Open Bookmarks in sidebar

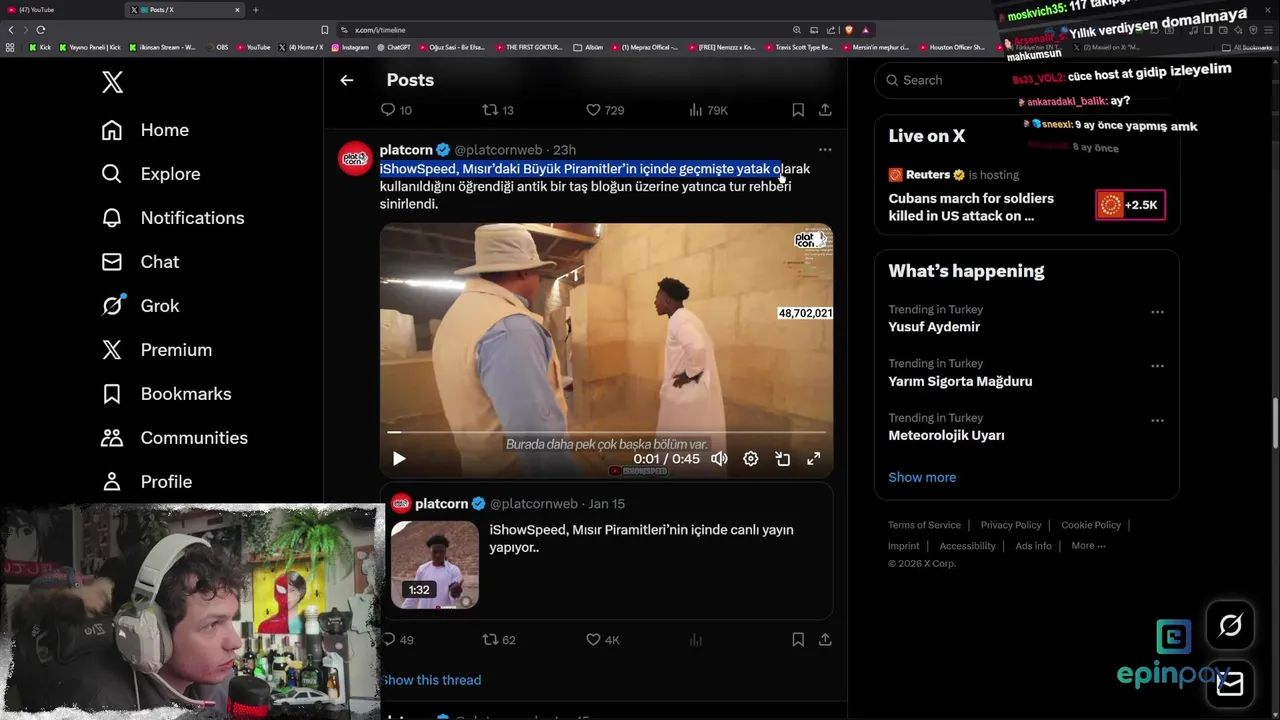click(166, 394)
